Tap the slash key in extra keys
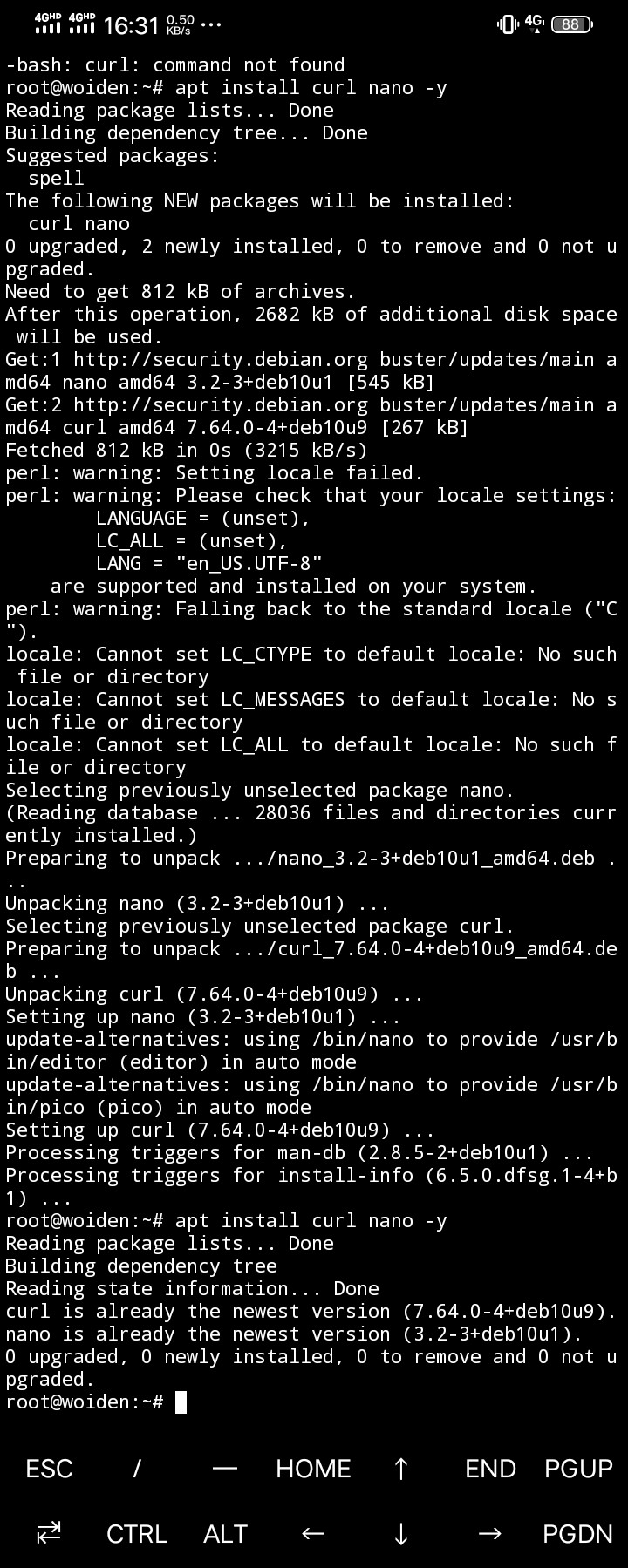The height and width of the screenshot is (1568, 628). coord(137,1469)
